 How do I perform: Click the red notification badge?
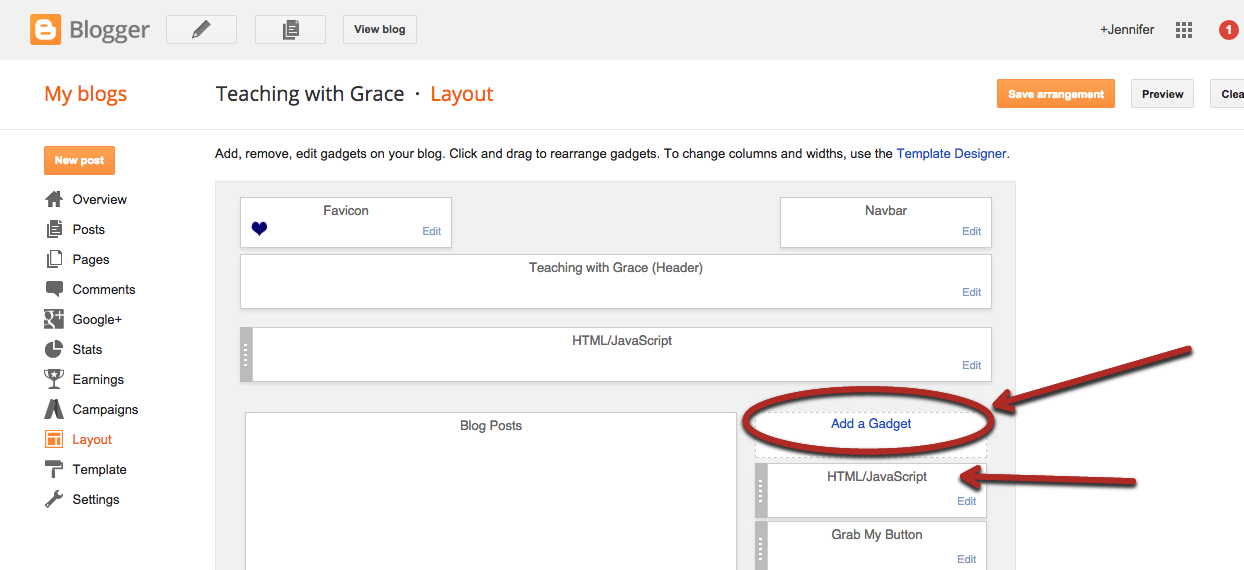(x=1229, y=30)
